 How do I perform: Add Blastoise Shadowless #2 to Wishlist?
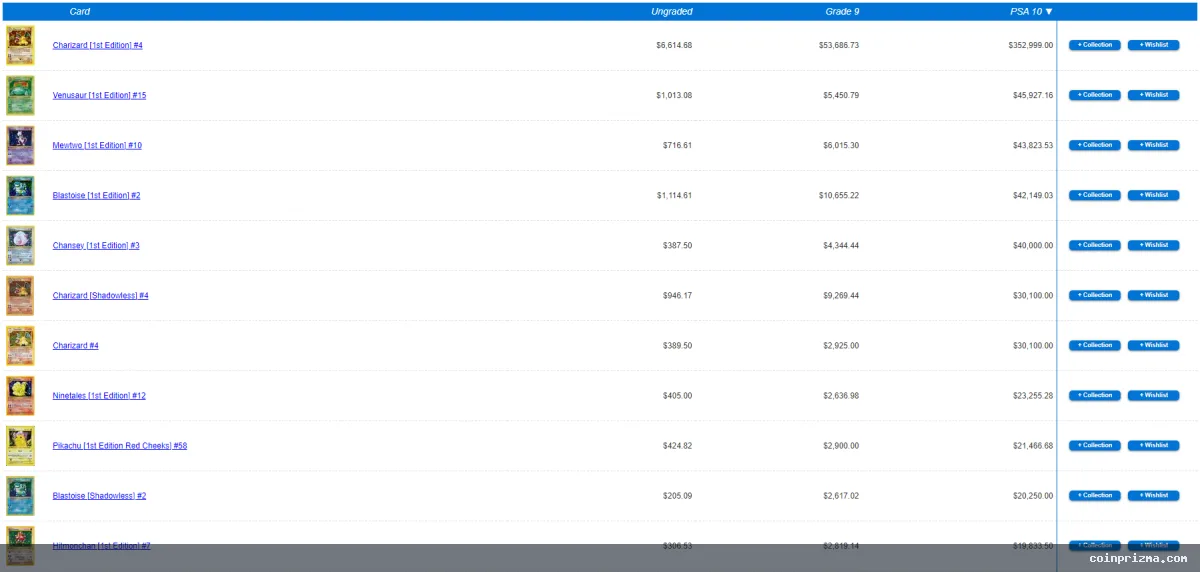coord(1154,495)
